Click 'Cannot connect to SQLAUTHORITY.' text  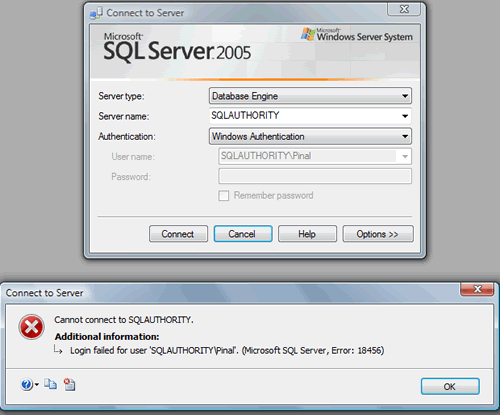tap(124, 320)
